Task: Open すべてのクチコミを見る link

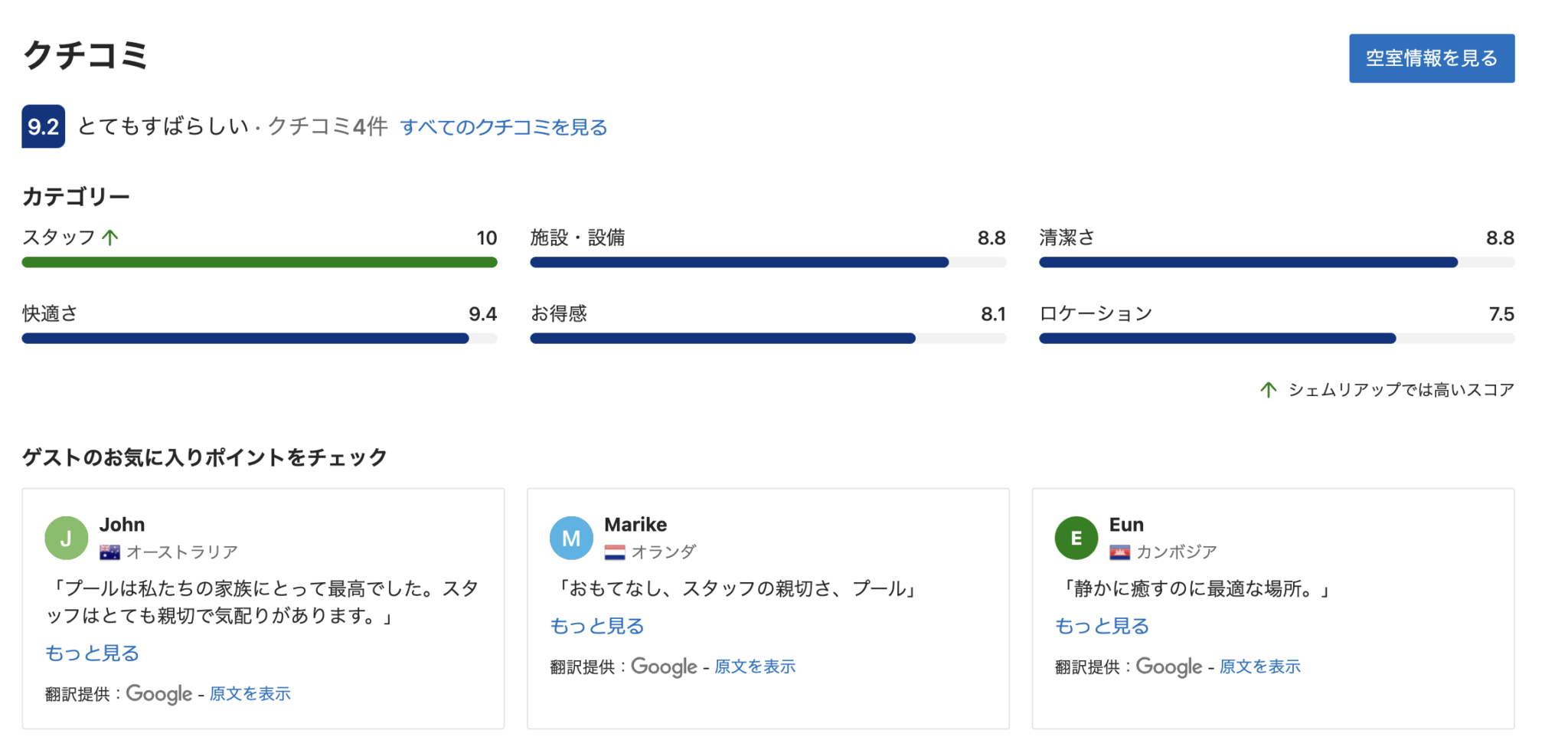Action: point(503,127)
